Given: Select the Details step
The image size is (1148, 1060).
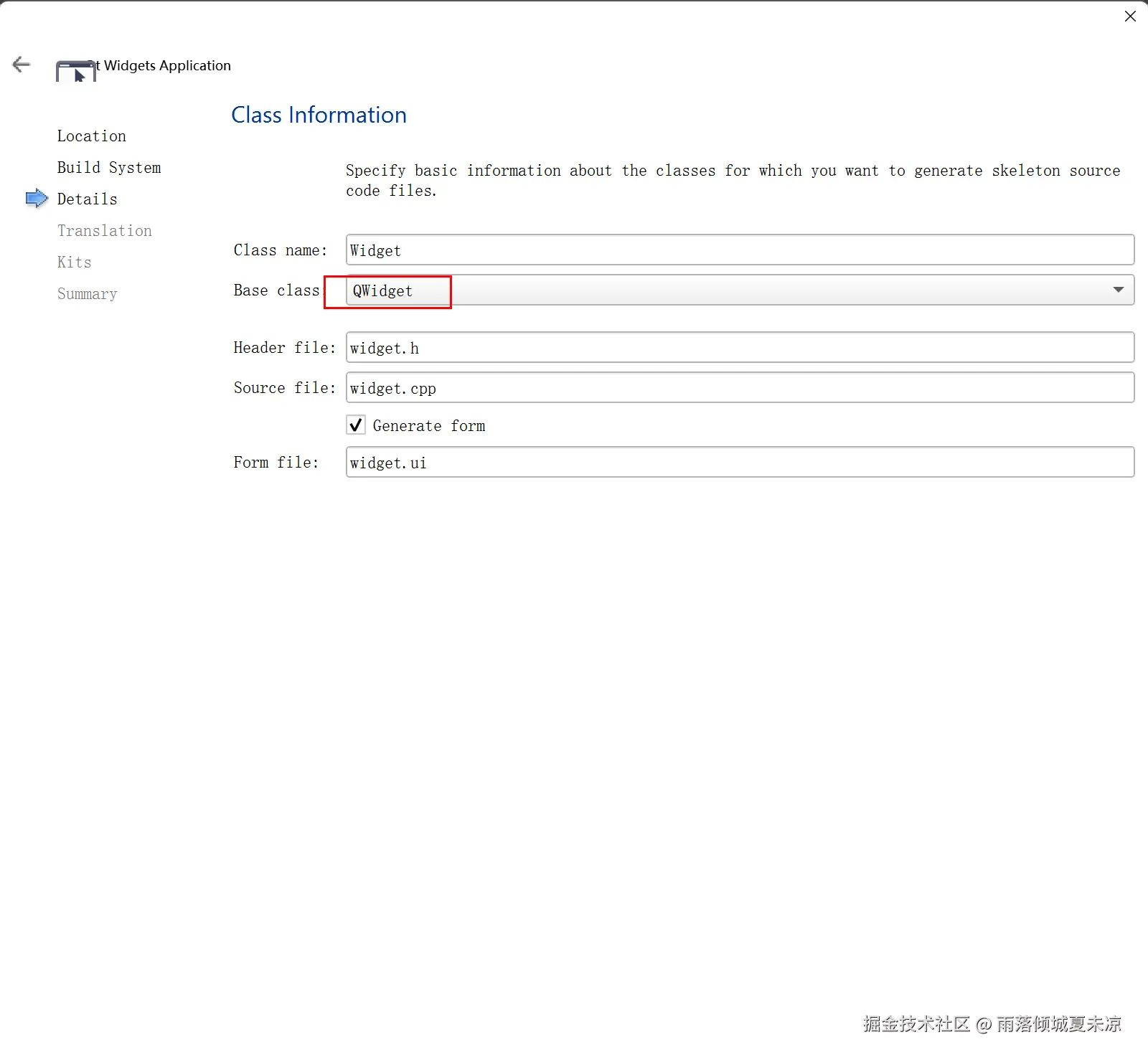Looking at the screenshot, I should (88, 199).
